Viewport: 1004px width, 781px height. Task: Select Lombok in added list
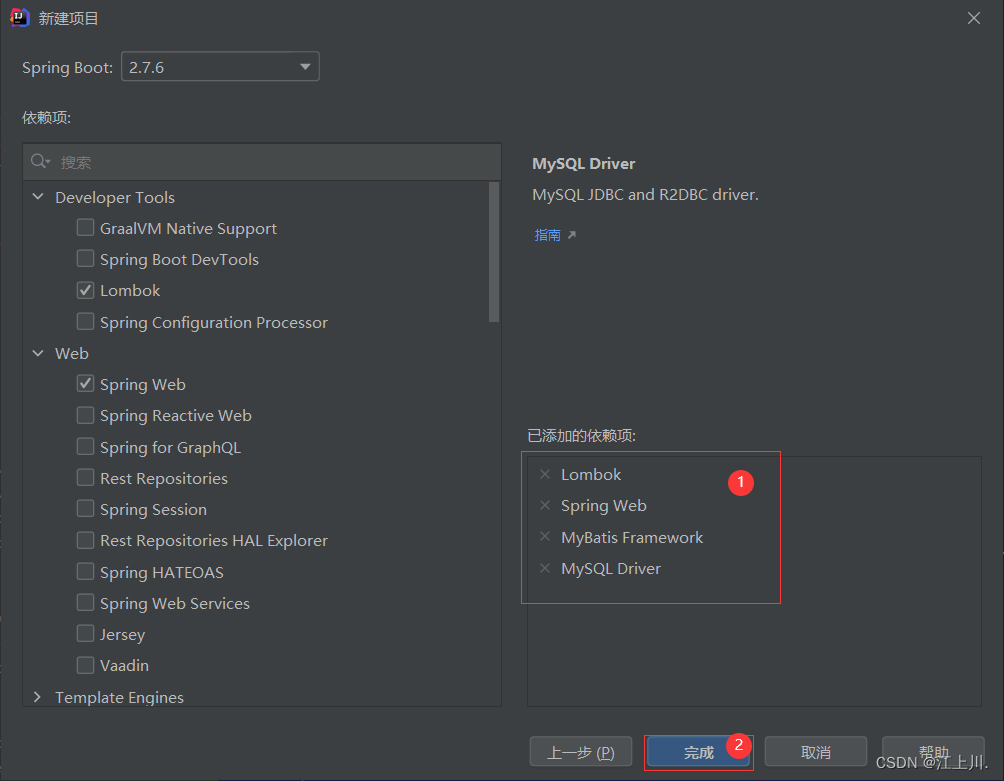pyautogui.click(x=591, y=474)
